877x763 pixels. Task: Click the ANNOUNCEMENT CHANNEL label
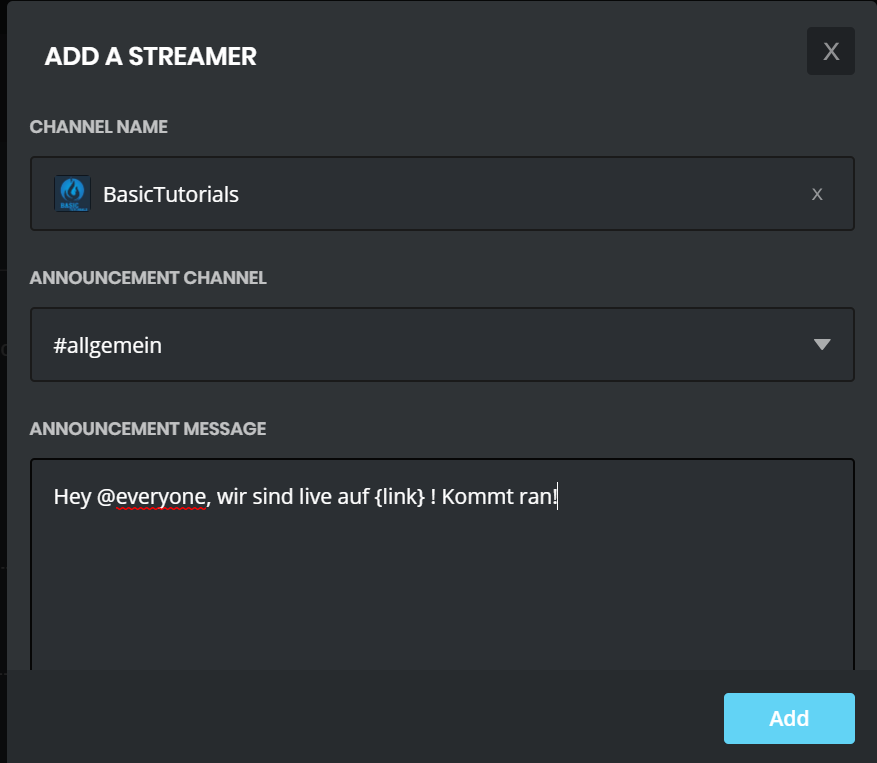click(x=148, y=278)
